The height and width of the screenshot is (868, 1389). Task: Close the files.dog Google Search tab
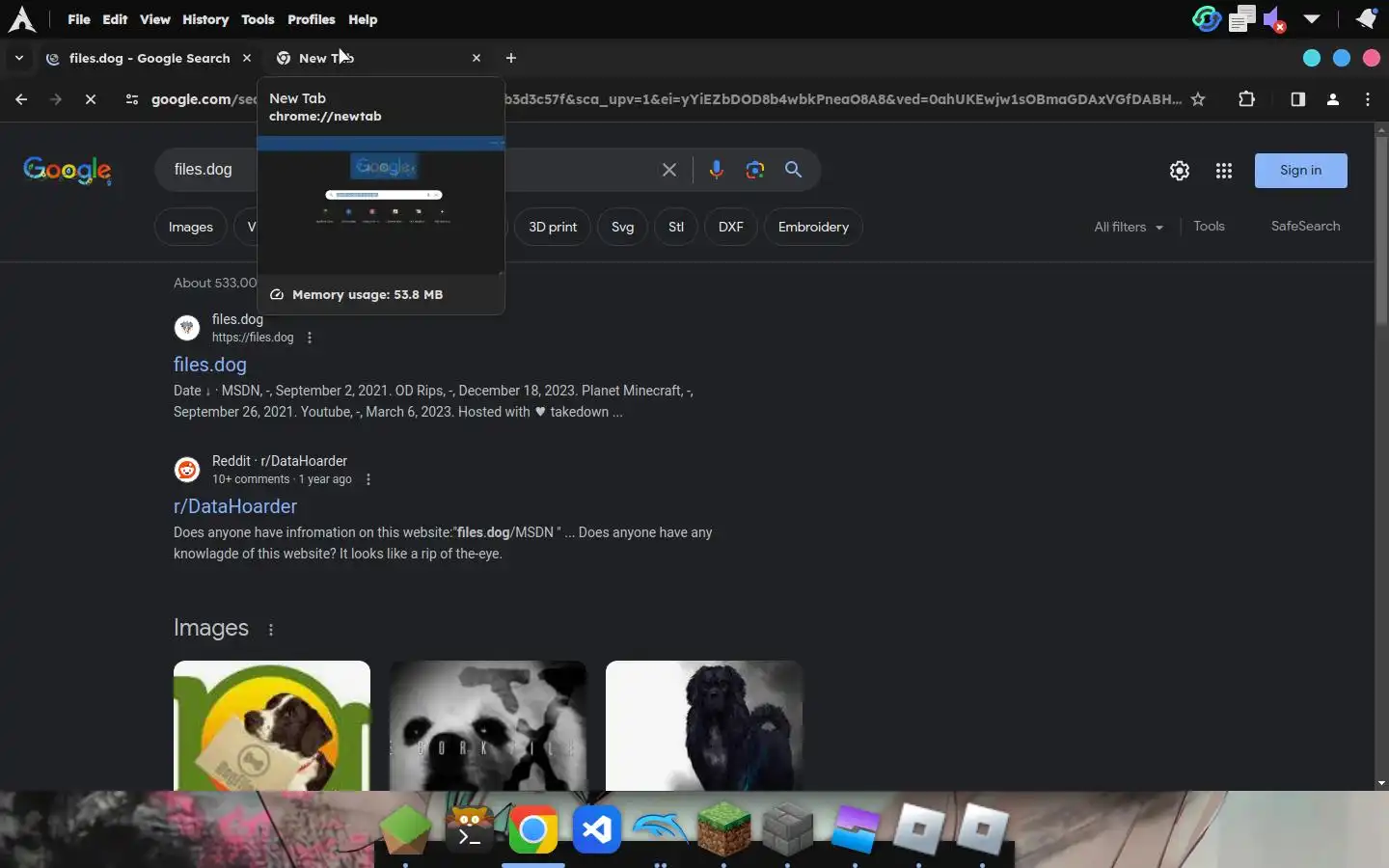tap(247, 58)
